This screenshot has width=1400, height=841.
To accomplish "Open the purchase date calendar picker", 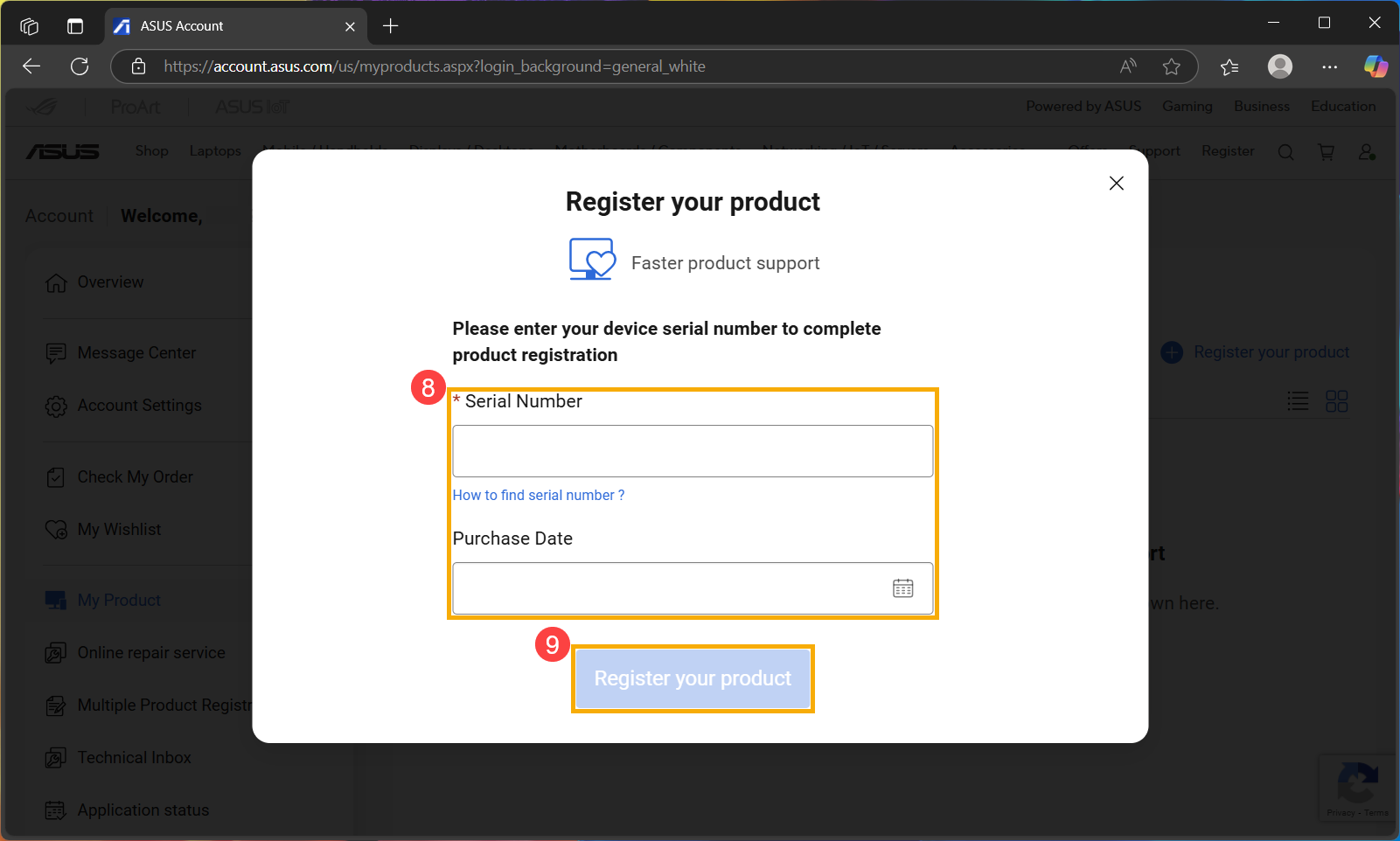I will 902,588.
